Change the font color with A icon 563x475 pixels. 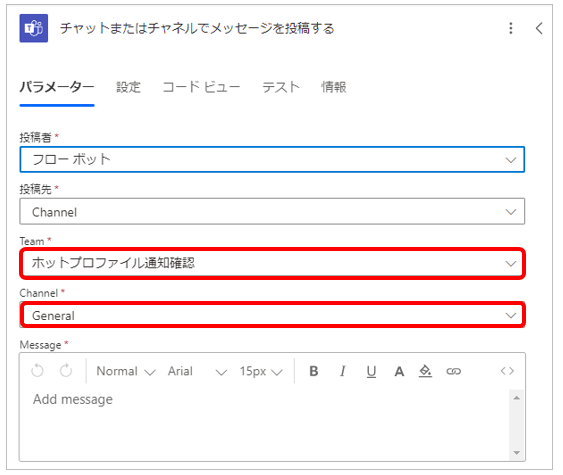click(399, 372)
